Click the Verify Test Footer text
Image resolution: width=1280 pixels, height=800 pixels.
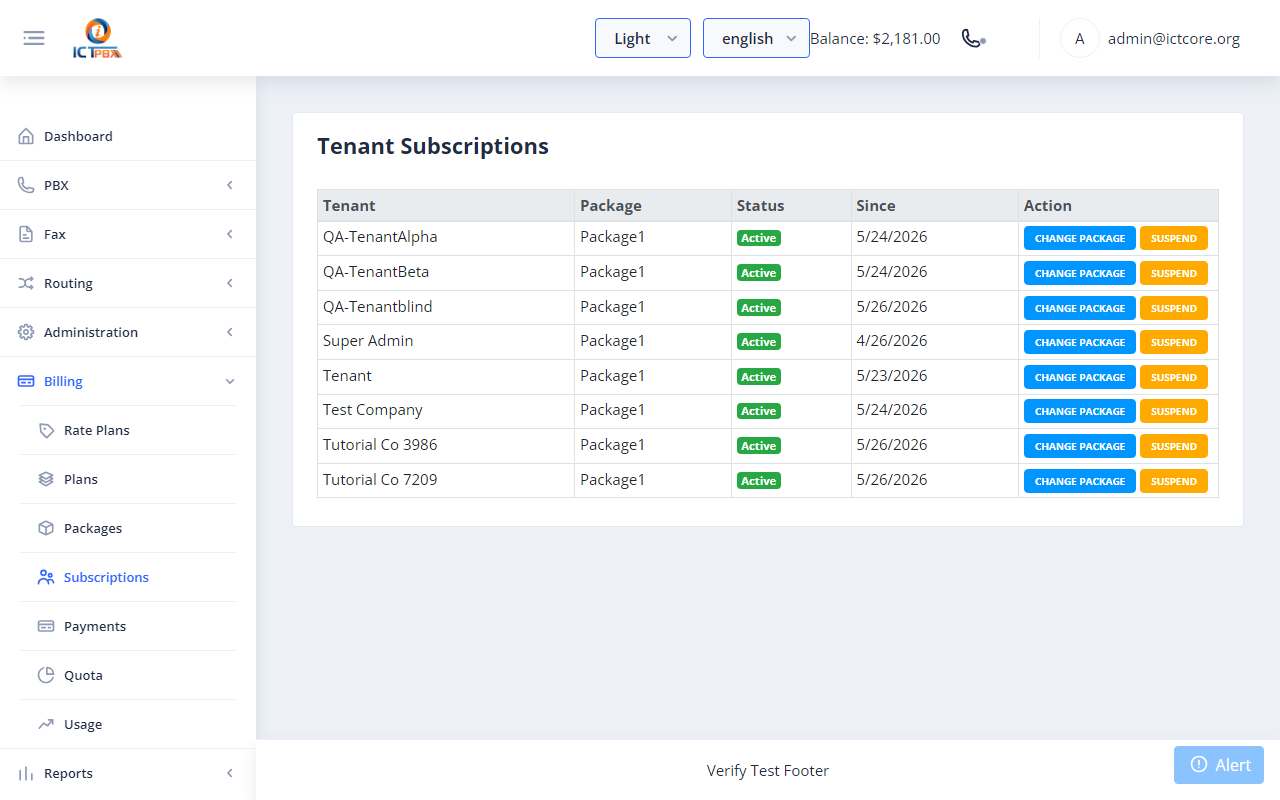coord(768,770)
